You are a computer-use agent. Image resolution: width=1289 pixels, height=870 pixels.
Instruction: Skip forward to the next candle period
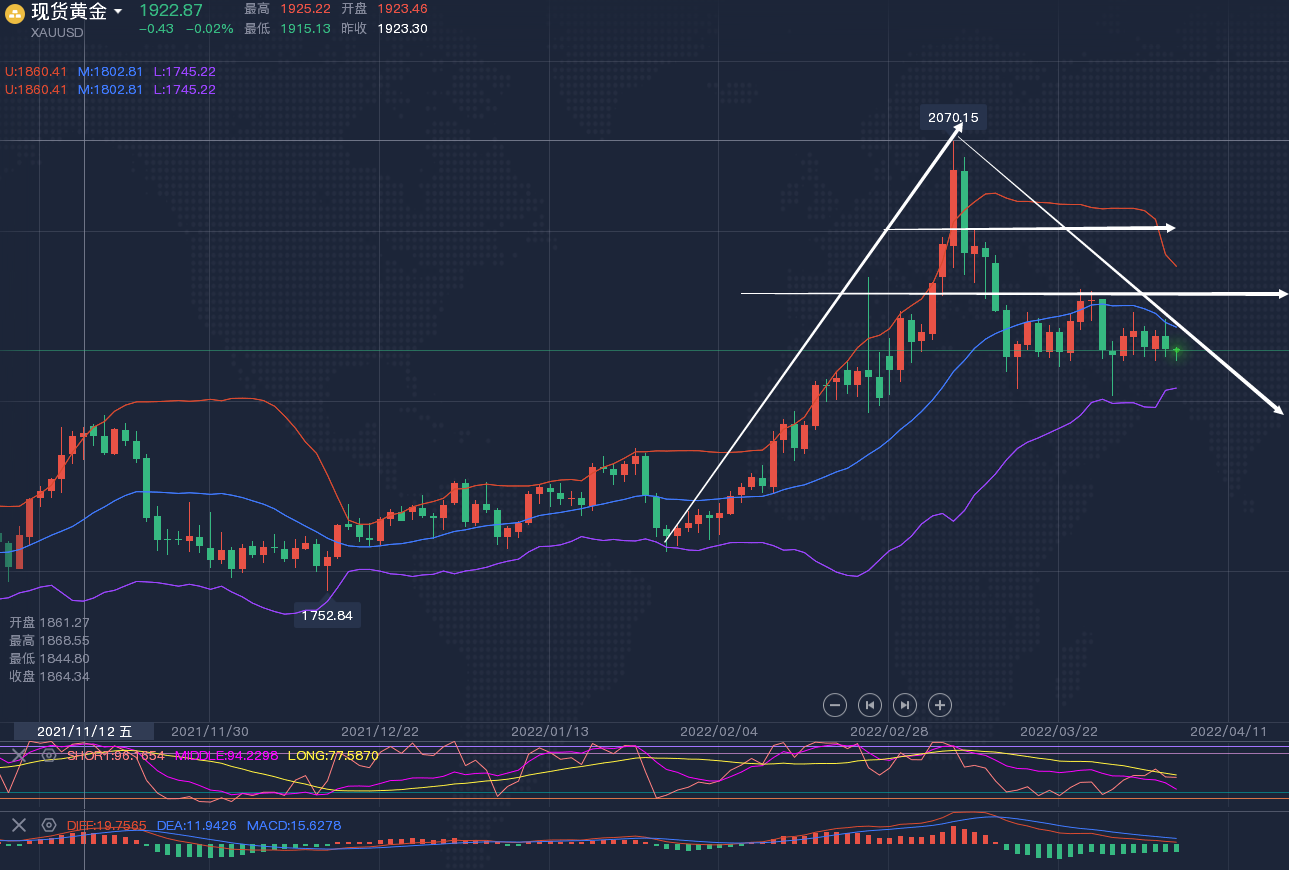905,705
